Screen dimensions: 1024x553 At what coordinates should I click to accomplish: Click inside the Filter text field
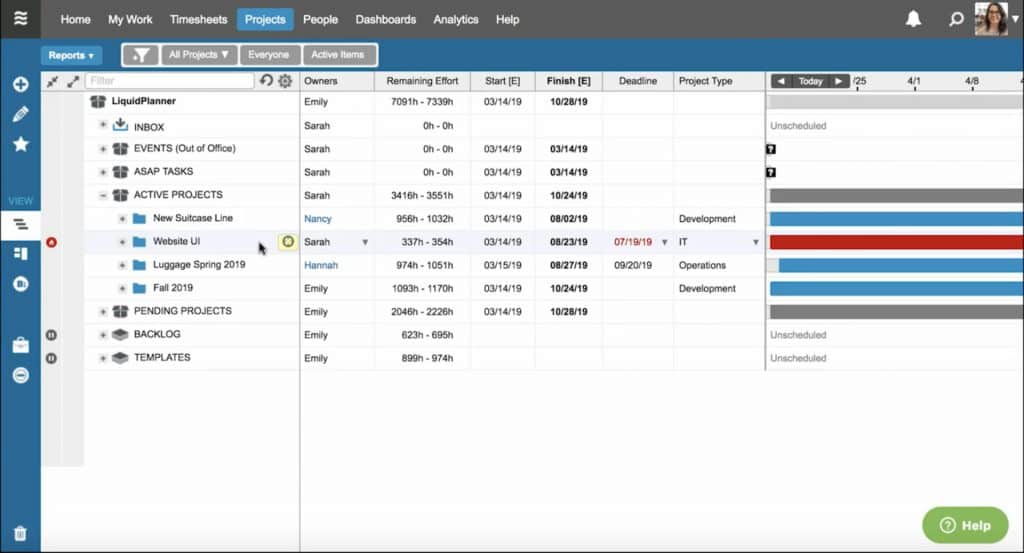pos(169,81)
